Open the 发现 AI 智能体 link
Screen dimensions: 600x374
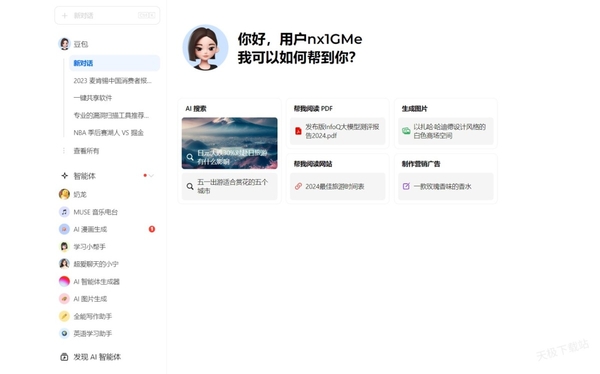tap(97, 357)
